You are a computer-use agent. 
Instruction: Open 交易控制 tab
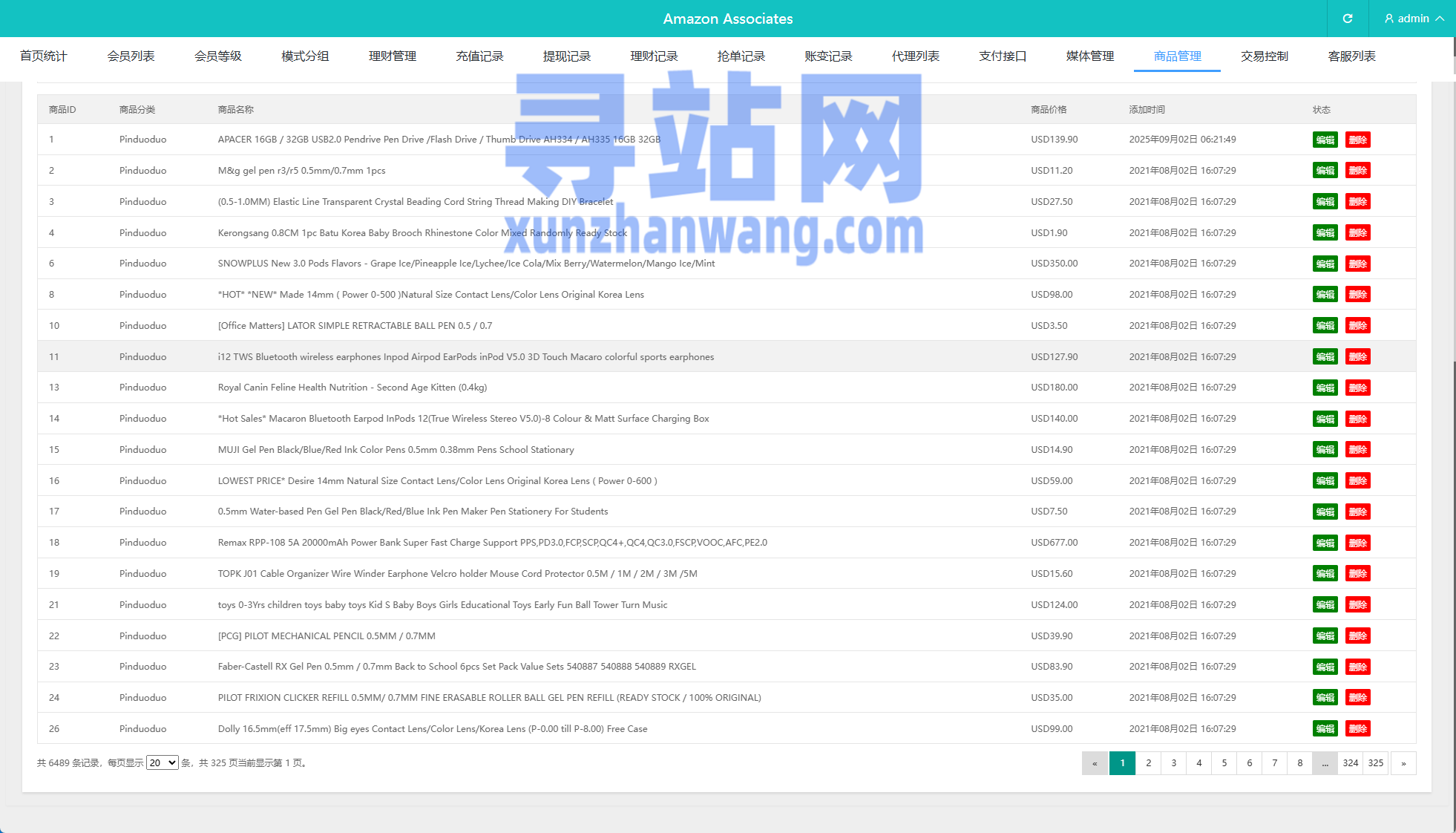click(x=1265, y=56)
